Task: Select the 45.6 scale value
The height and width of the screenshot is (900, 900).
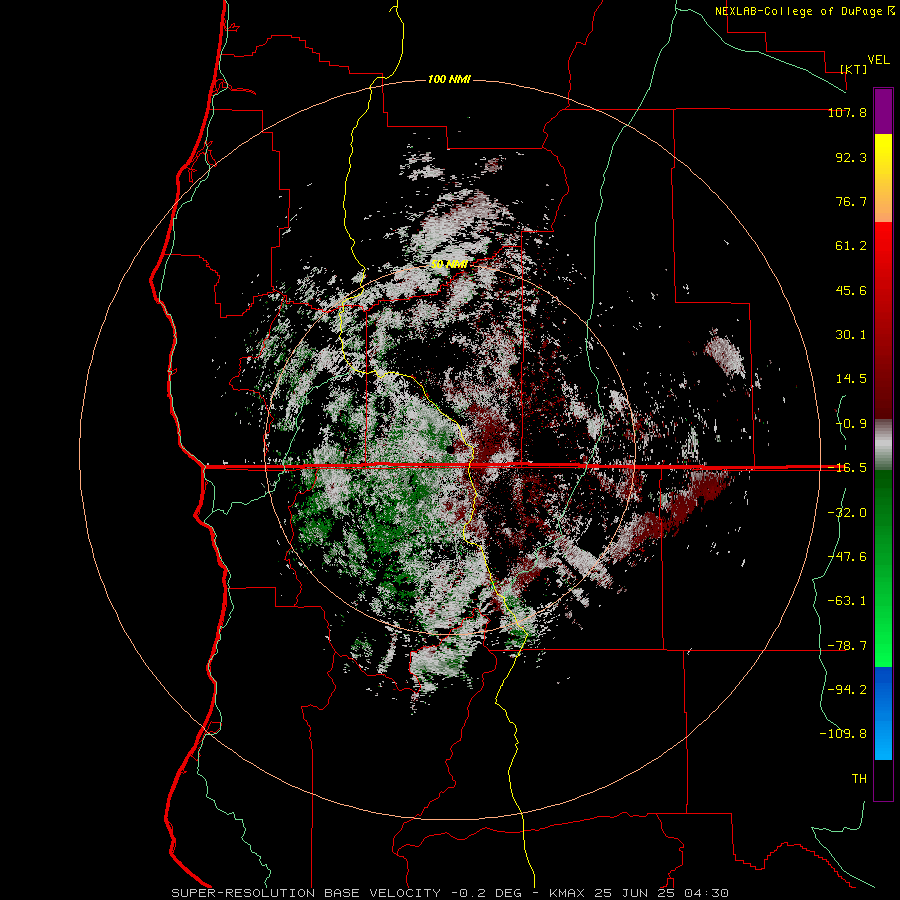Action: 851,290
